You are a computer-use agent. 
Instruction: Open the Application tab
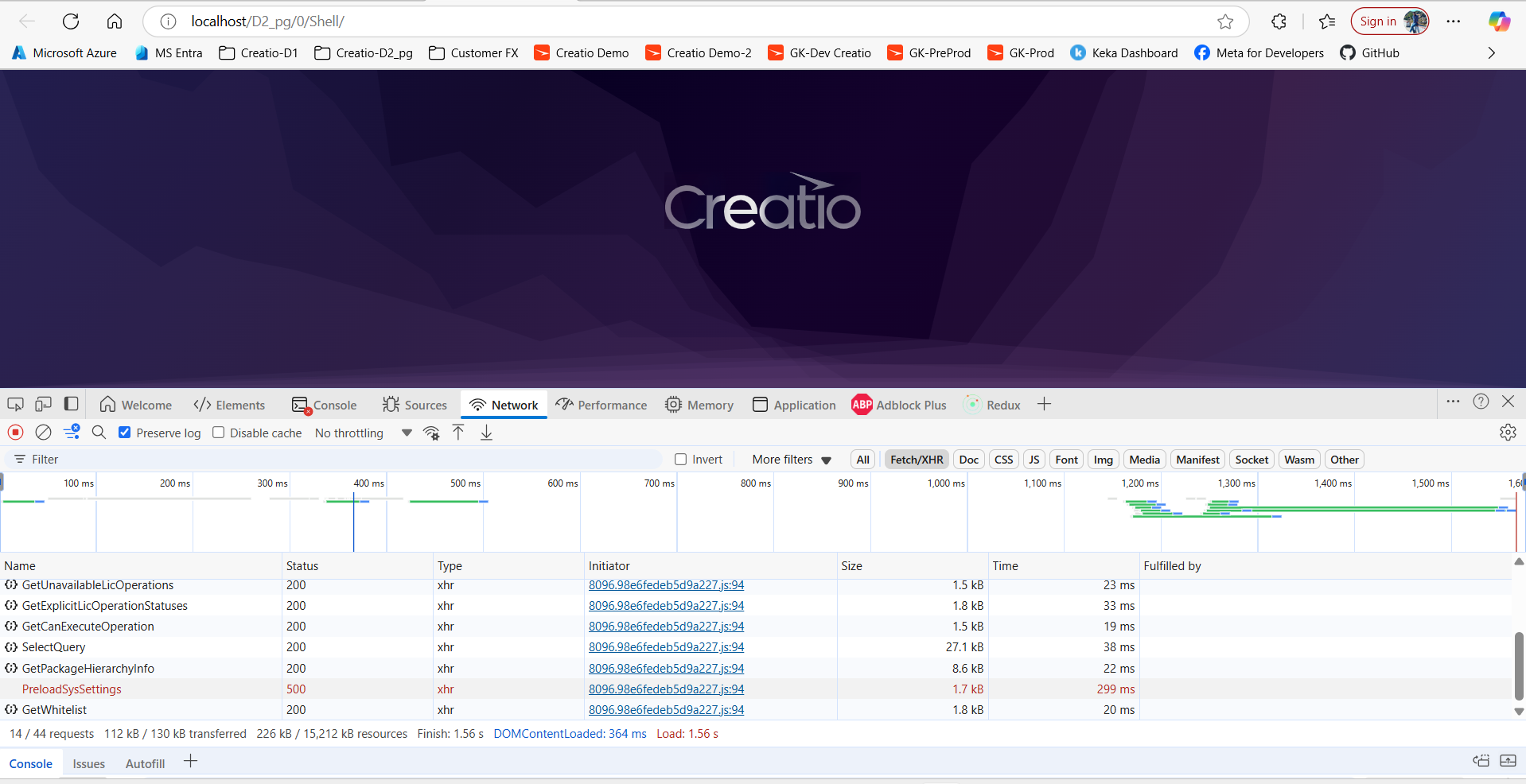[794, 405]
